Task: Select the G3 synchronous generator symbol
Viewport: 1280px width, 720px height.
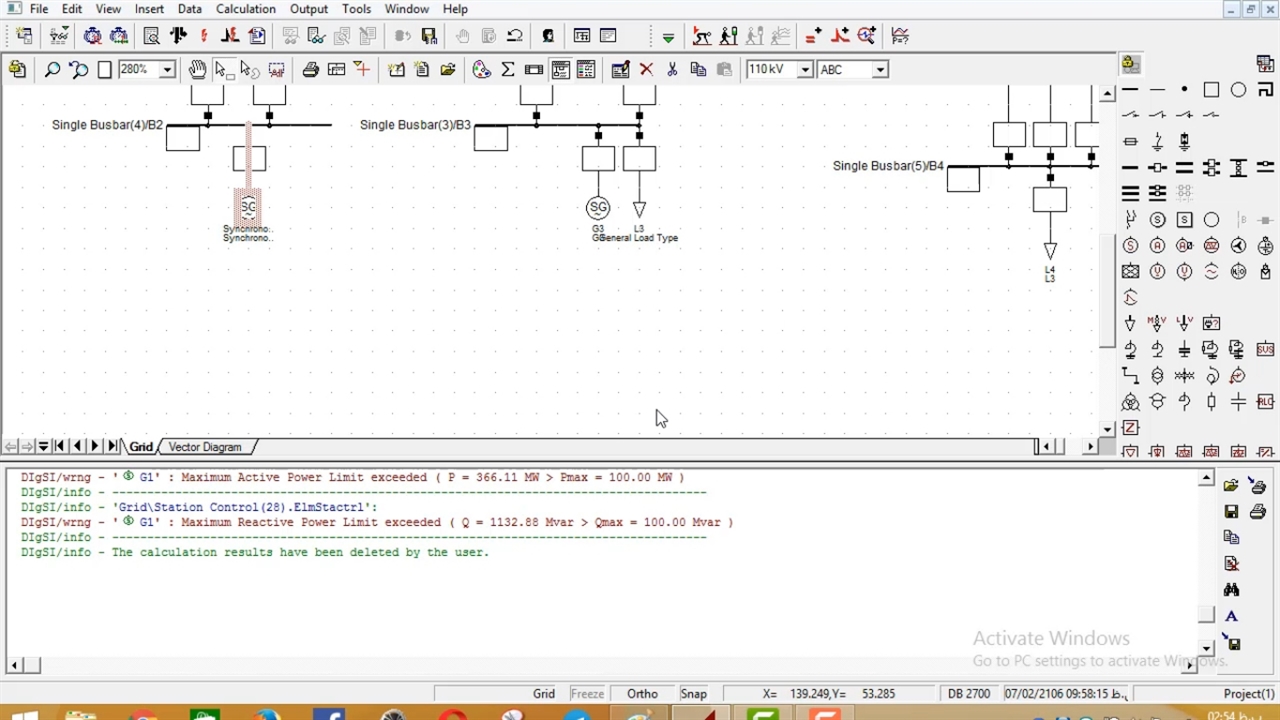Action: coord(598,208)
